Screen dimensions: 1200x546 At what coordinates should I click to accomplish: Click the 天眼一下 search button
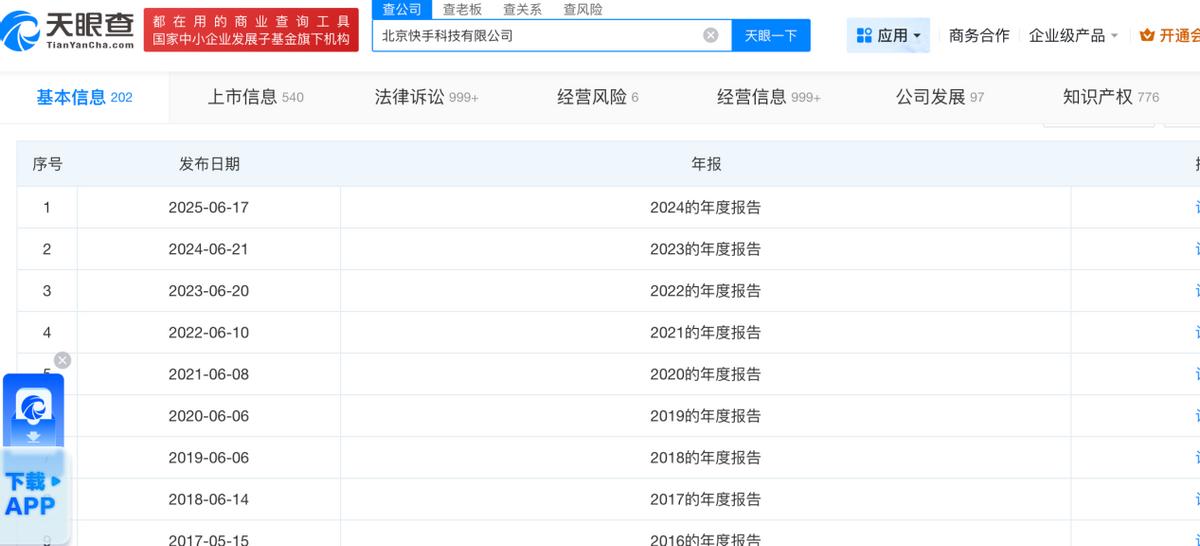(x=771, y=35)
